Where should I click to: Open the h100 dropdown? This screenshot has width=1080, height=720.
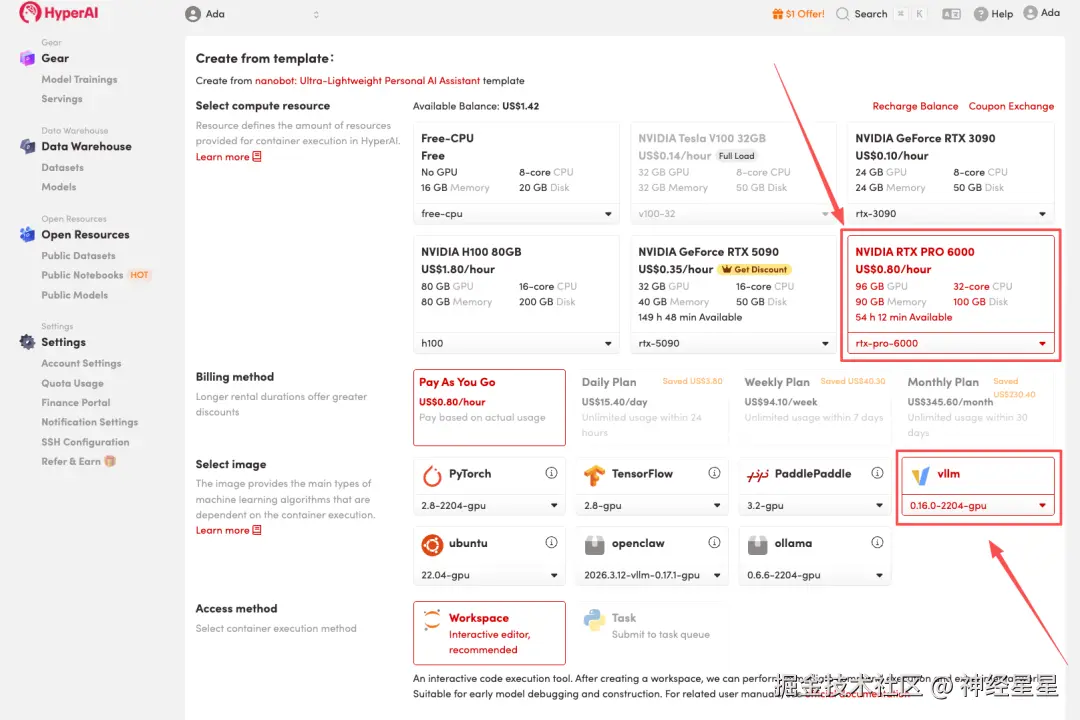(x=516, y=343)
